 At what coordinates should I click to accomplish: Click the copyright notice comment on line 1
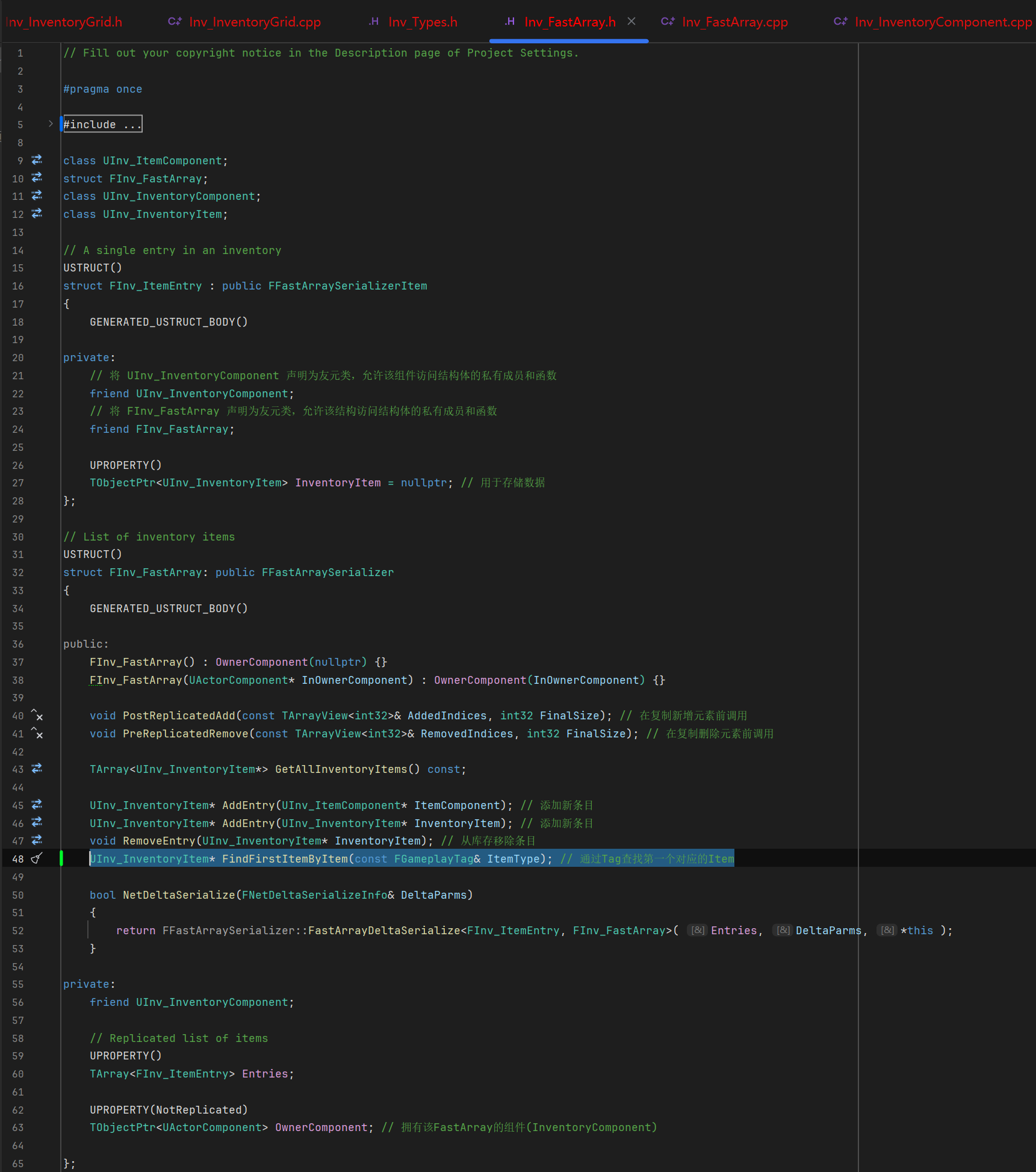pos(321,53)
